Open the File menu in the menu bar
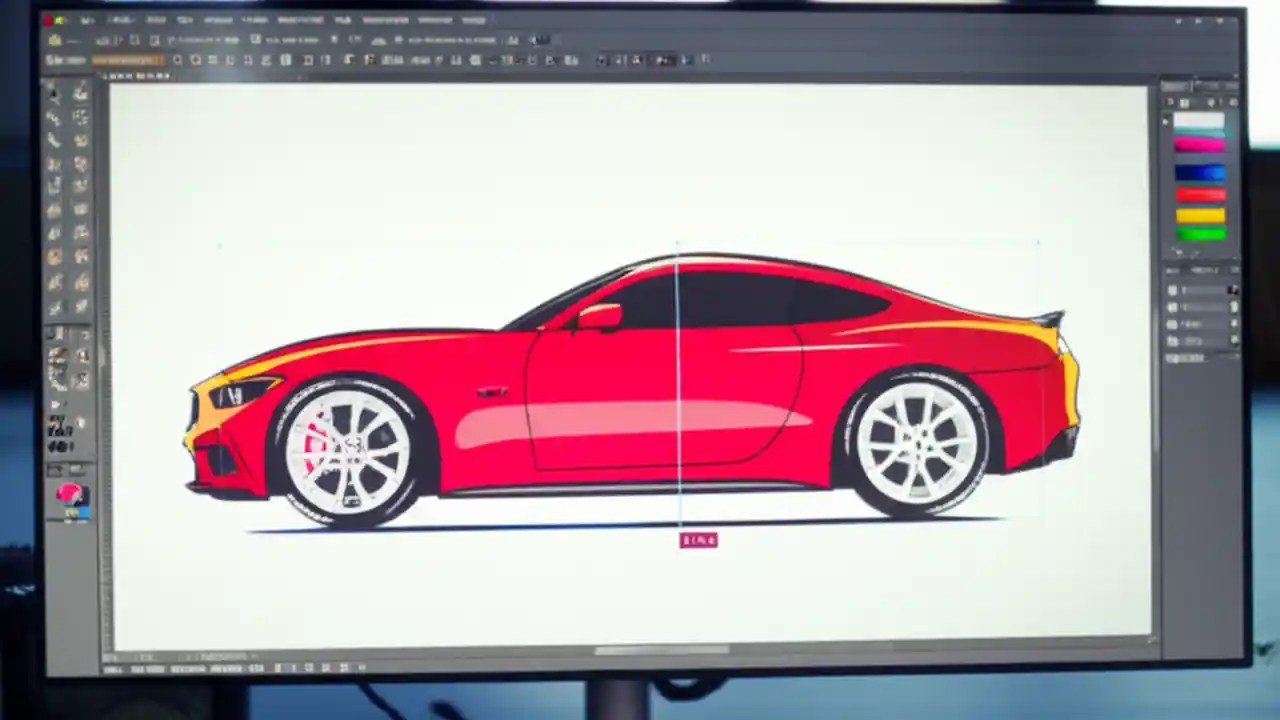This screenshot has width=1280, height=720. 88,19
